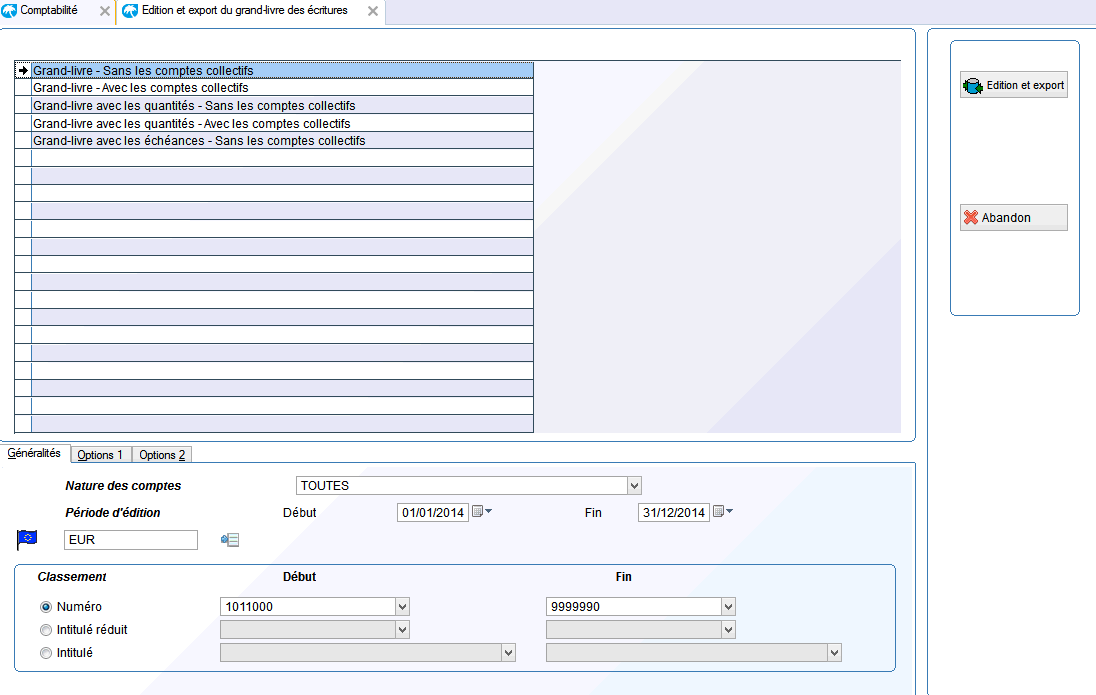
Task: Click the printer icon on Edition et export
Action: [970, 84]
